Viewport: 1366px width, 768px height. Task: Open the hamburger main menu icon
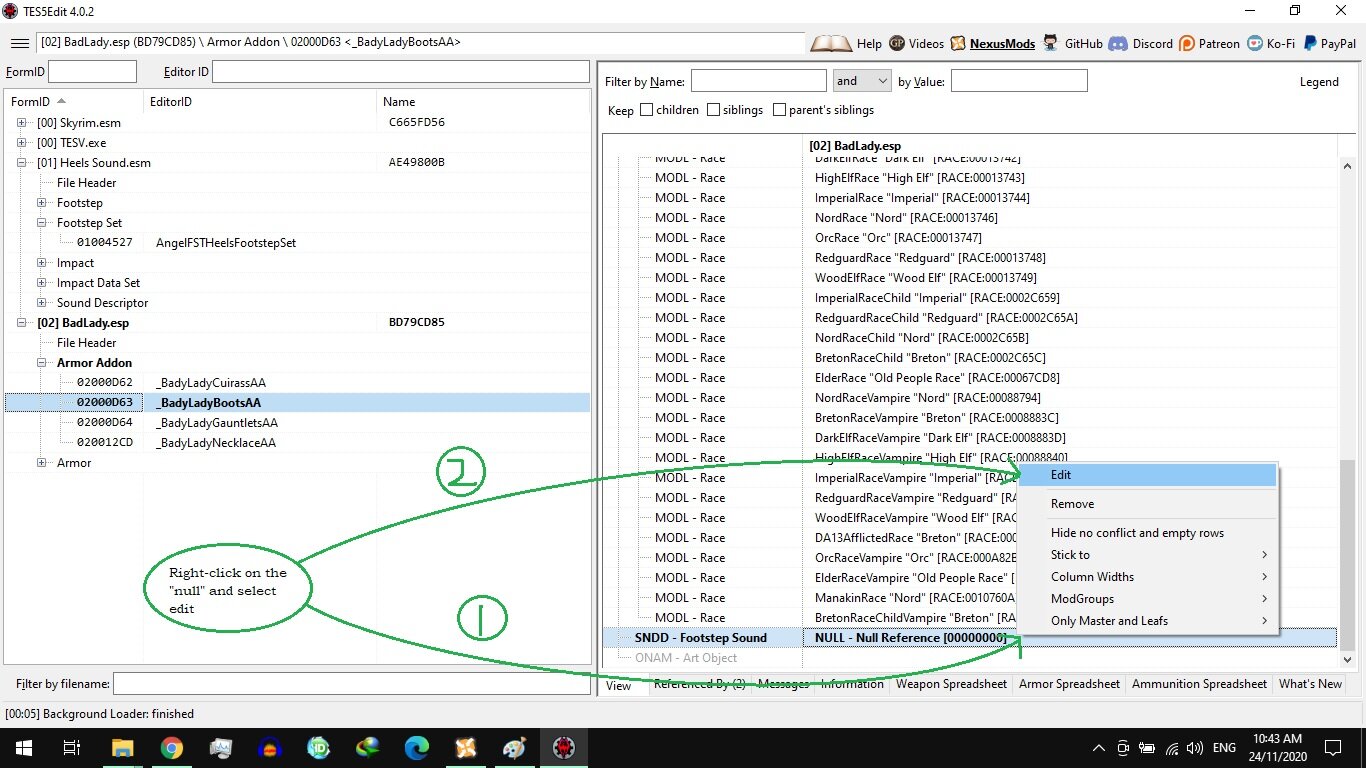click(19, 43)
